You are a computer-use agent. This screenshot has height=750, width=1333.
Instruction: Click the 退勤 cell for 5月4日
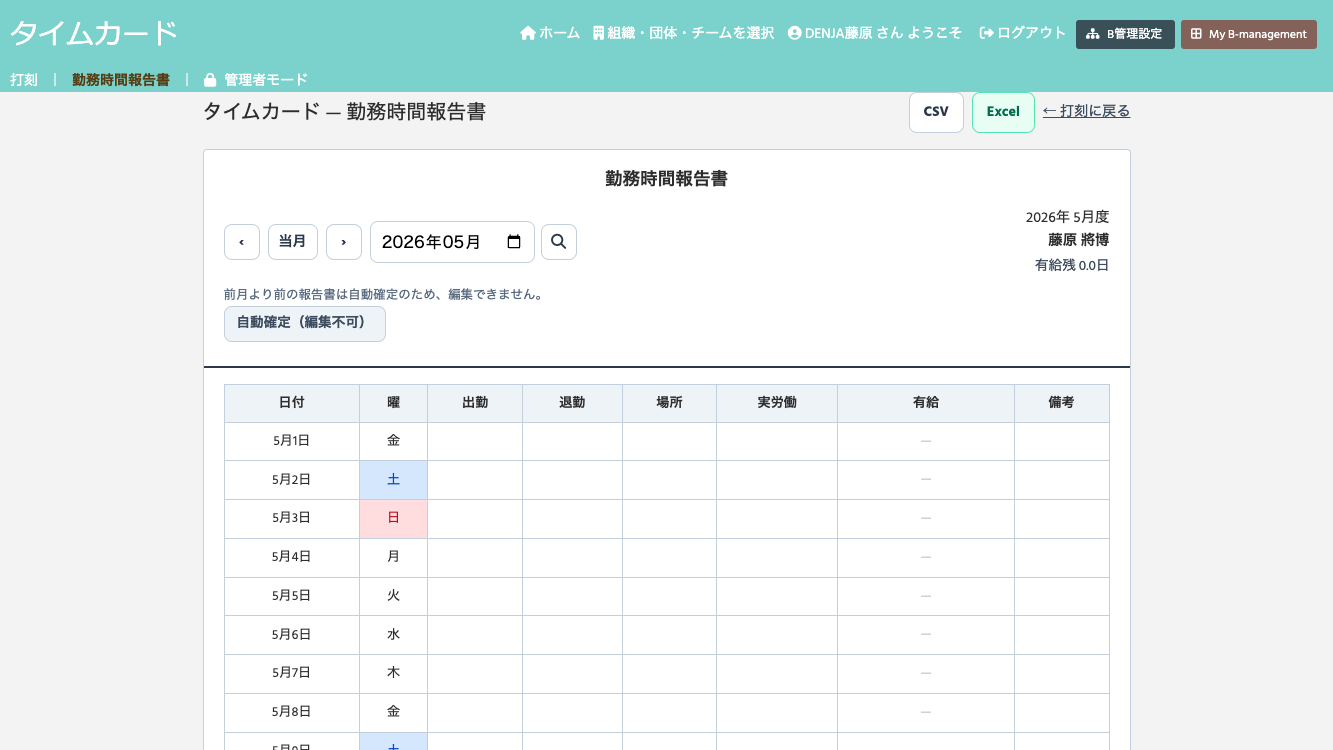573,558
